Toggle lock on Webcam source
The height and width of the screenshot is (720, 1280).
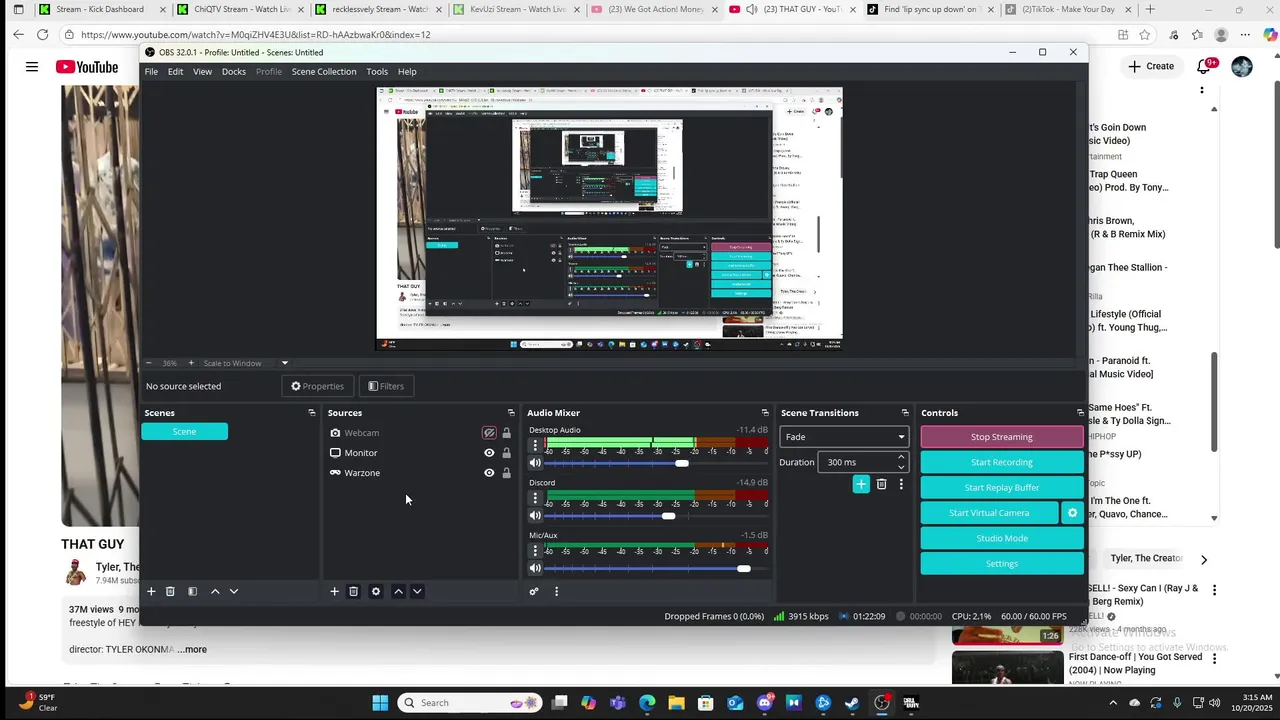(x=506, y=433)
